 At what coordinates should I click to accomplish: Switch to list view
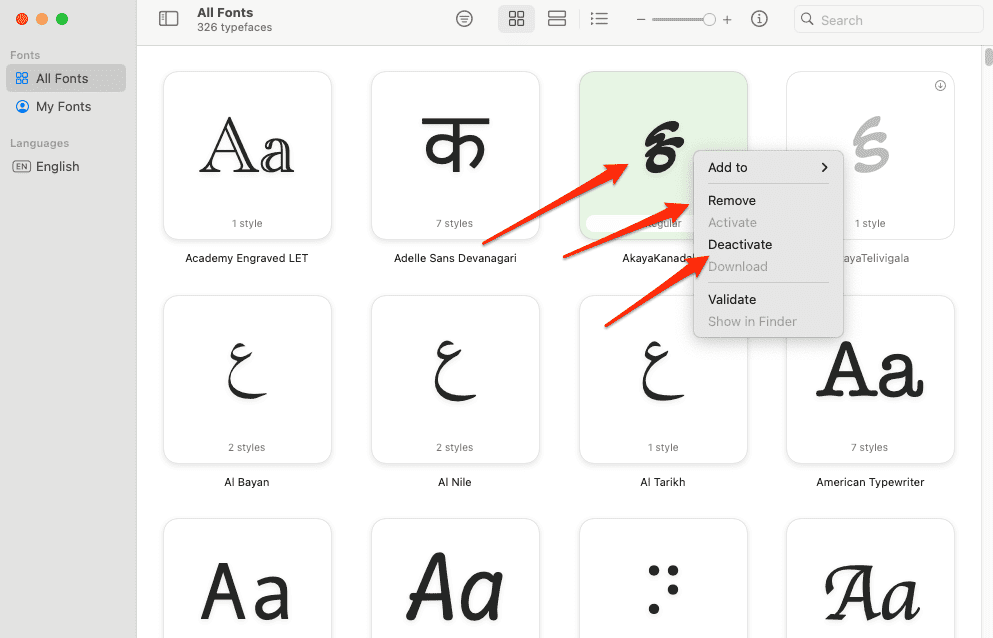599,19
